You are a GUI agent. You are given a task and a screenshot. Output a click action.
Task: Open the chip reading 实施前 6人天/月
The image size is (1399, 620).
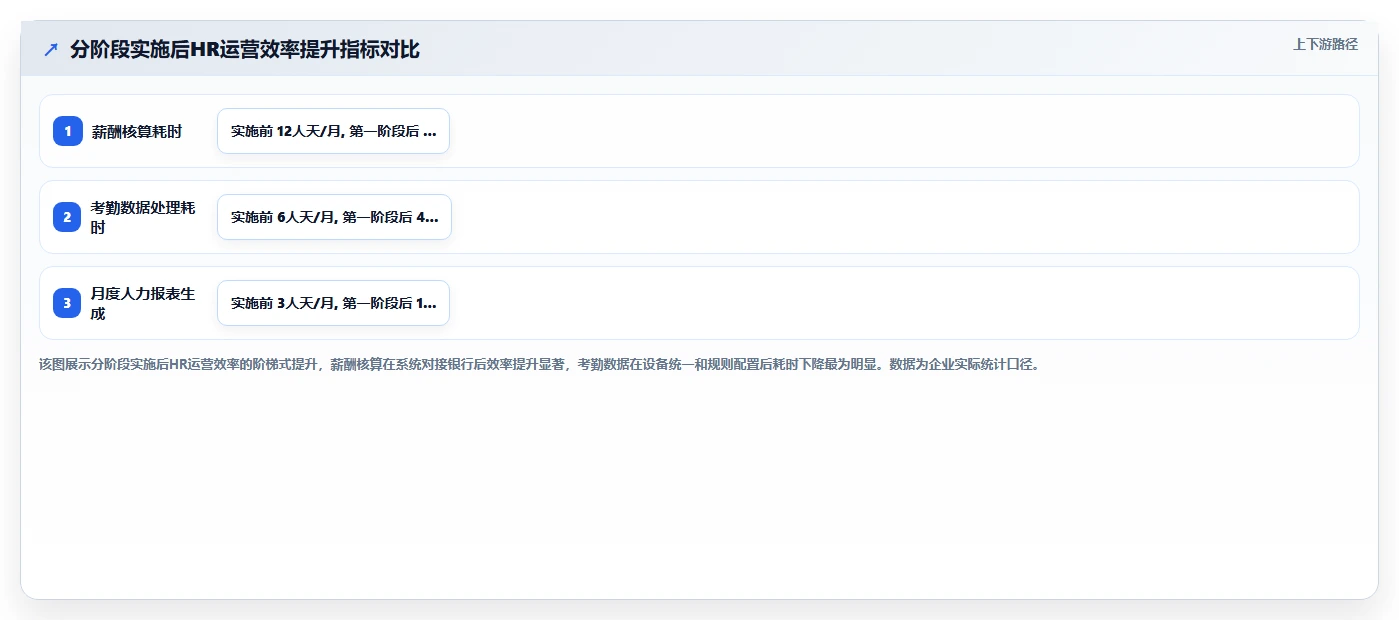pyautogui.click(x=334, y=217)
